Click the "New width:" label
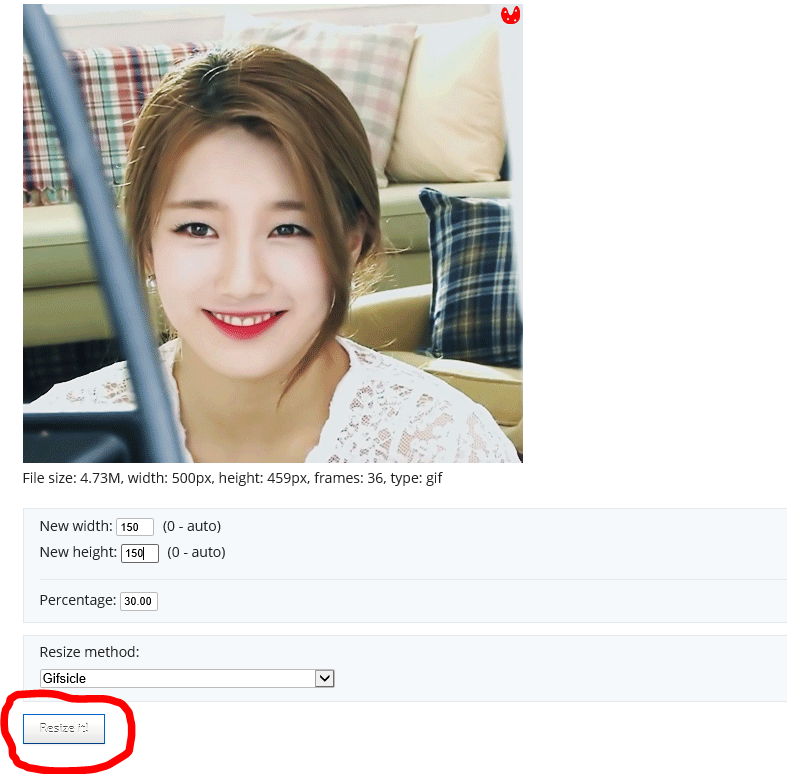This screenshot has width=787, height=774. click(x=76, y=526)
